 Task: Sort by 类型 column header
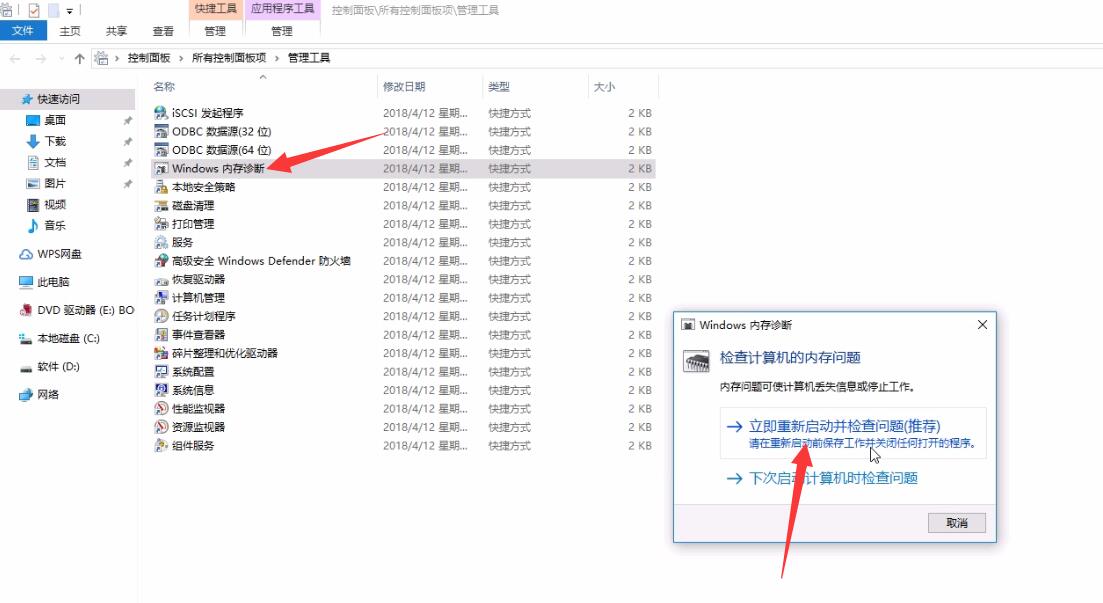[535, 87]
